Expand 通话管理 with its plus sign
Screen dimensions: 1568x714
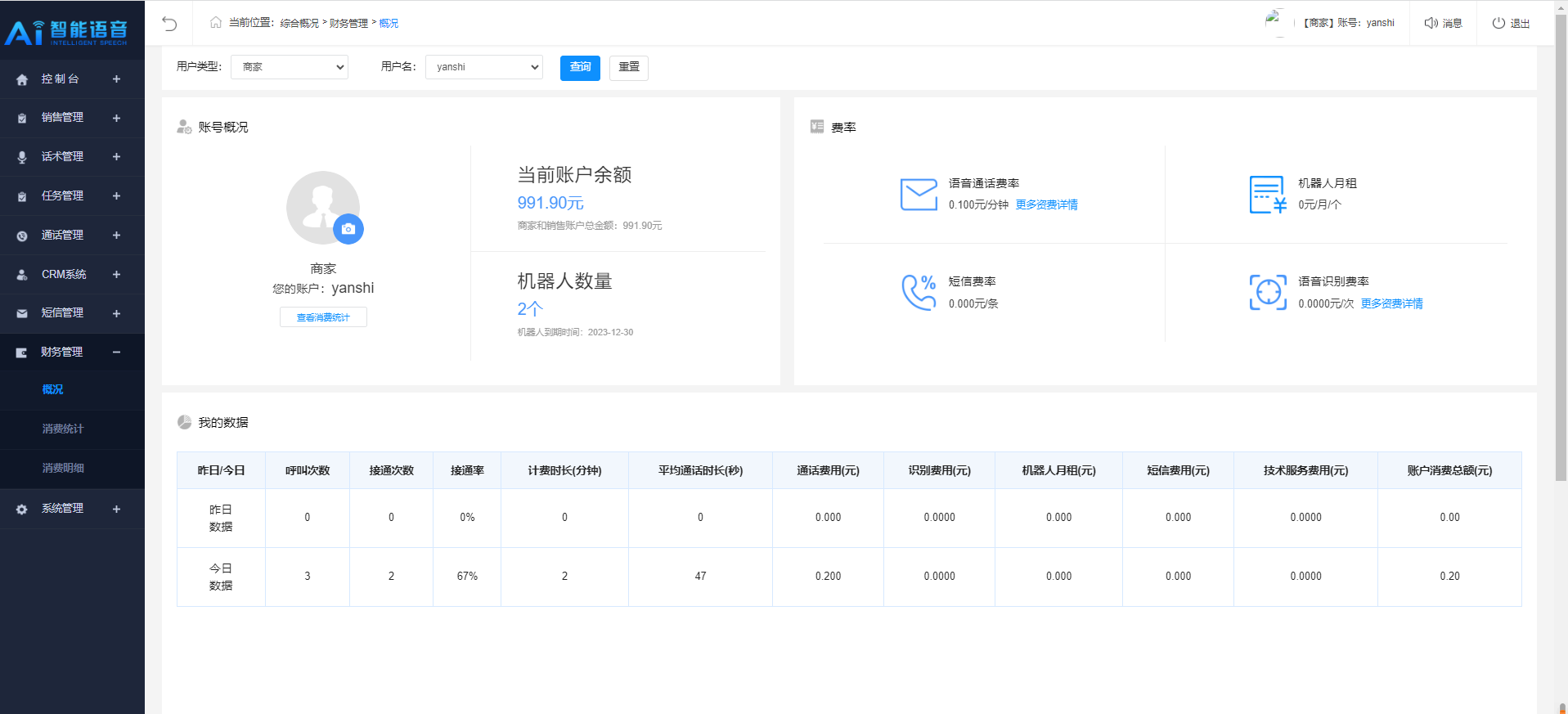(x=116, y=236)
